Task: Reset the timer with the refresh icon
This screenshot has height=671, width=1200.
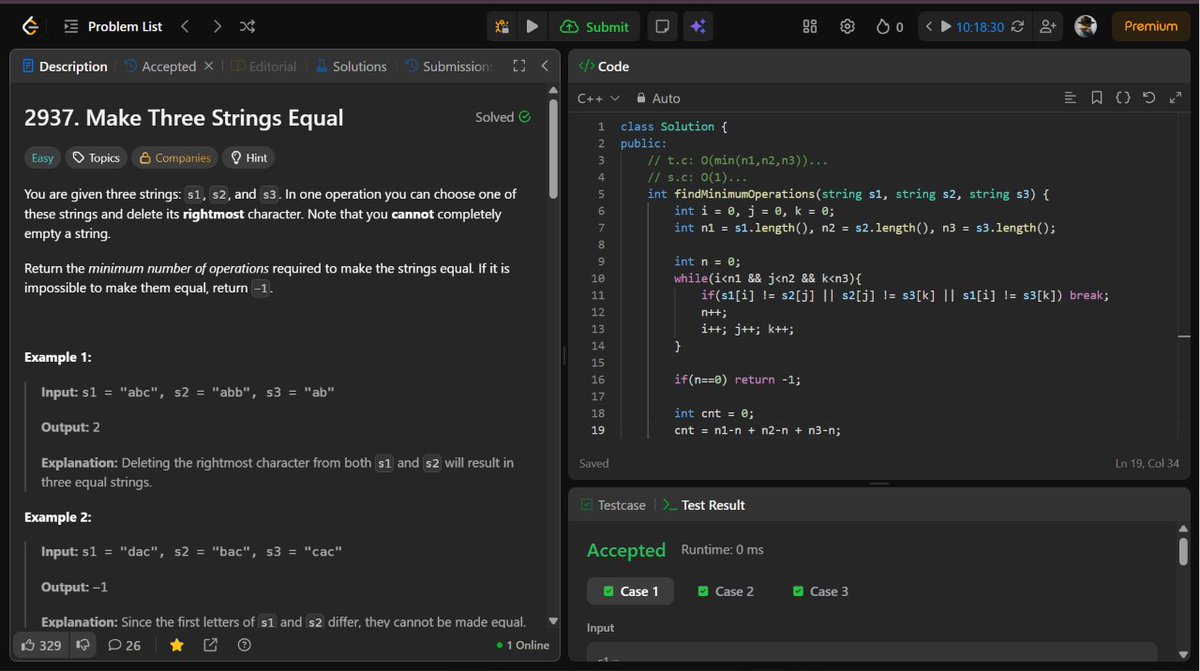Action: [1018, 27]
